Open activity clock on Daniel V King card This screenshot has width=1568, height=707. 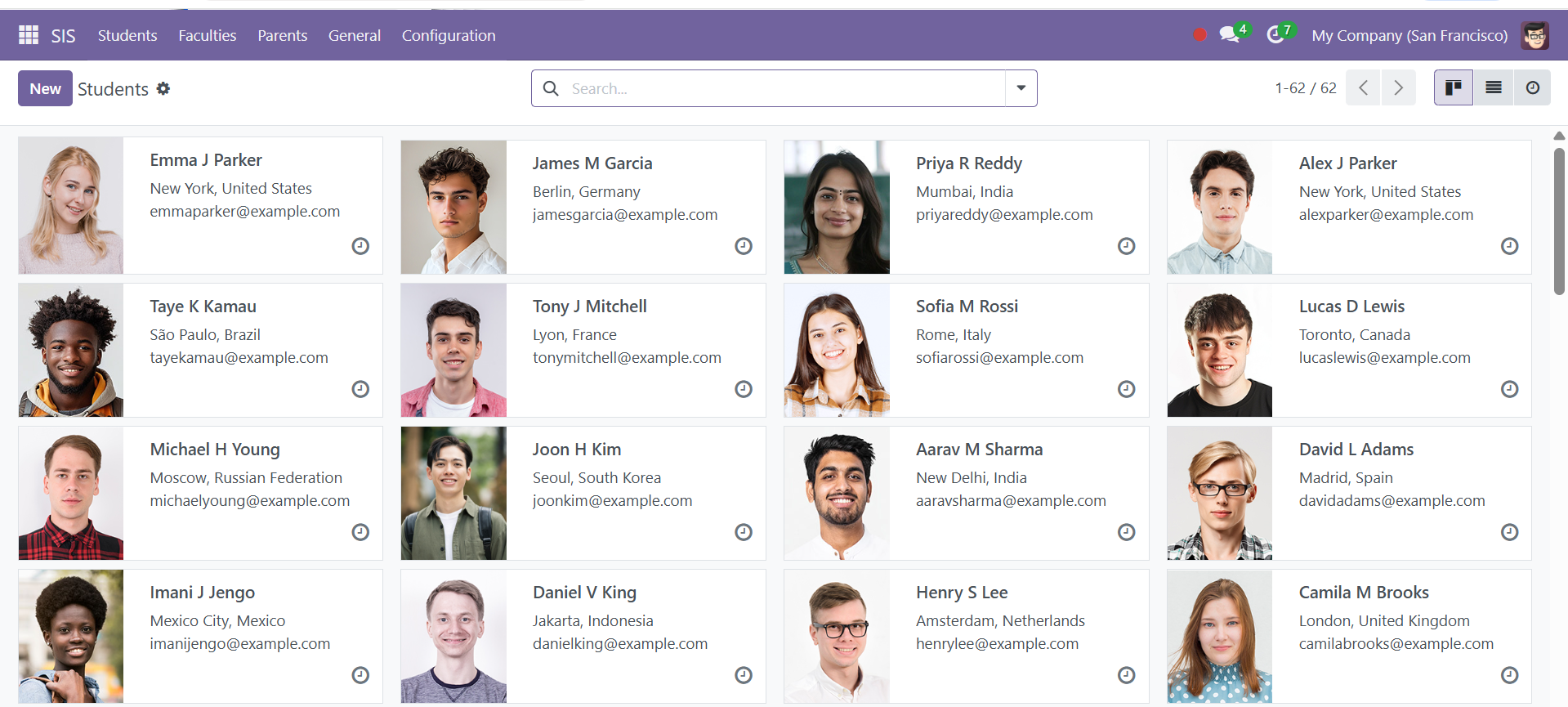click(x=744, y=675)
